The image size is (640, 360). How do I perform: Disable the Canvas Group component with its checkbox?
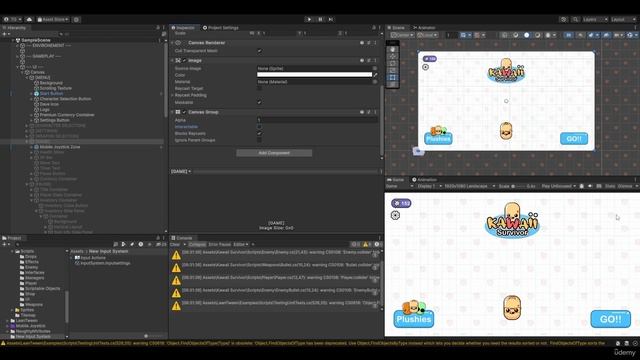coord(184,112)
